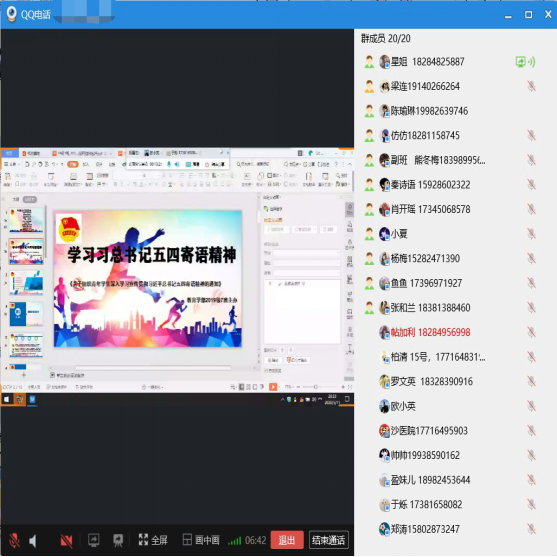
Task: Switch to 全屏 fullscreen view
Action: click(153, 540)
